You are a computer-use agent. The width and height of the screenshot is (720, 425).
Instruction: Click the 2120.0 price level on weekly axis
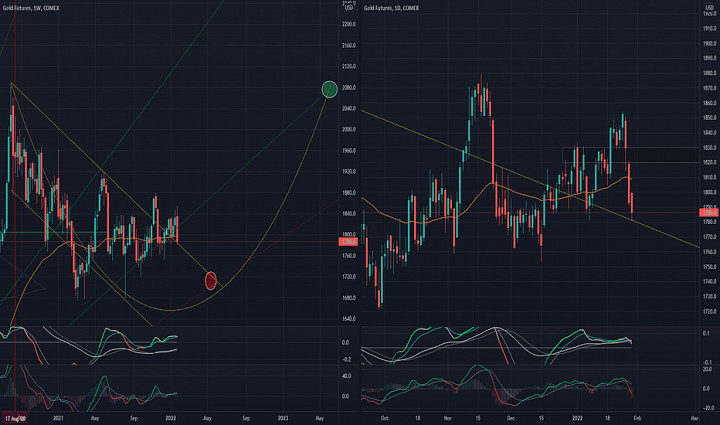(x=349, y=66)
